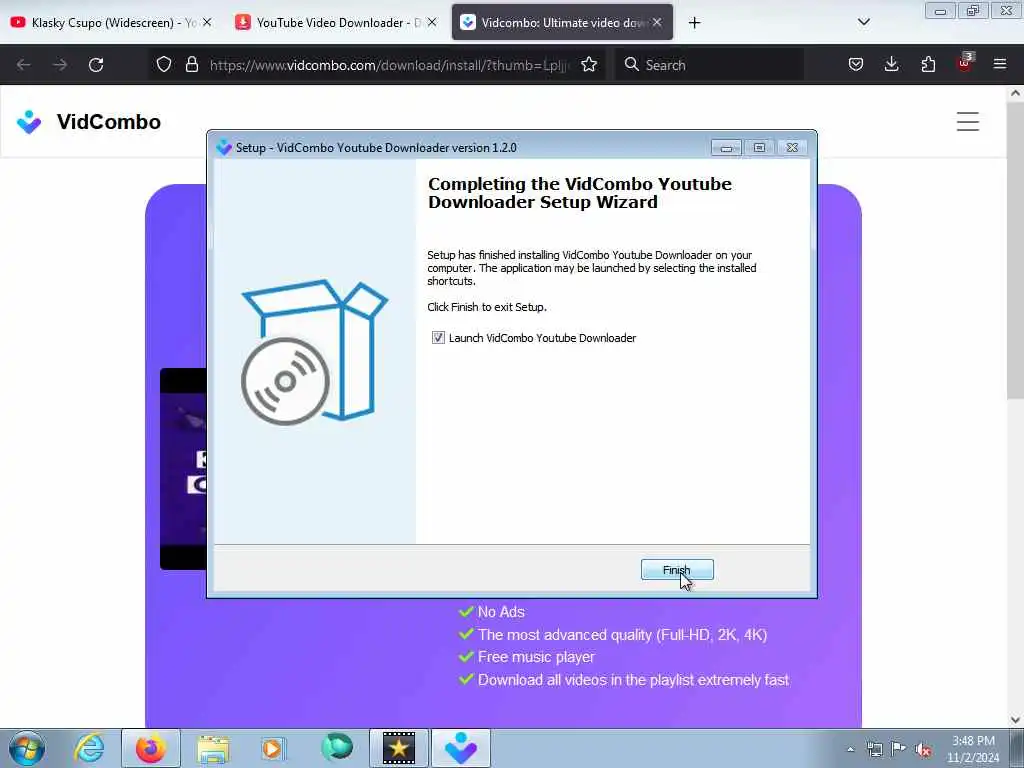1024x768 pixels.
Task: Minimize the Setup wizard window
Action: point(726,148)
